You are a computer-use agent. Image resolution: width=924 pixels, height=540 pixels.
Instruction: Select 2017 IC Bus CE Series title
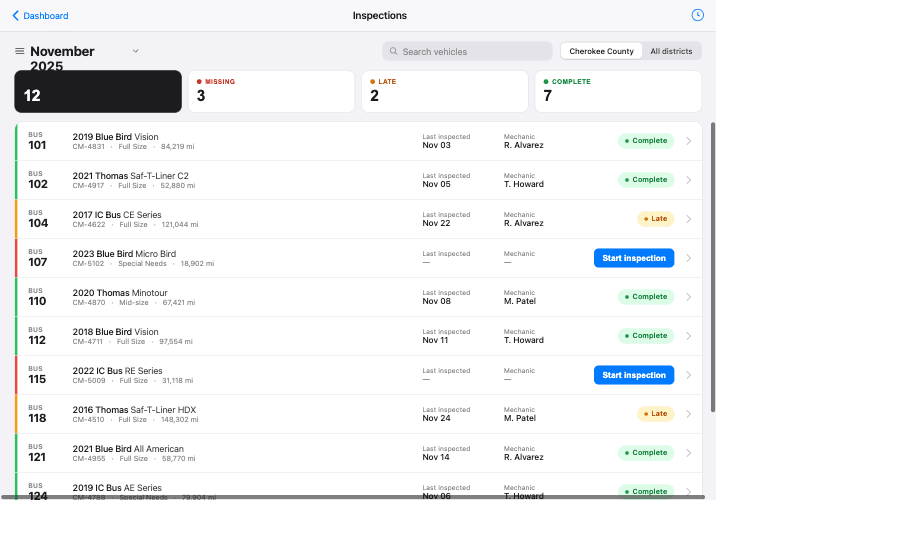(x=117, y=215)
